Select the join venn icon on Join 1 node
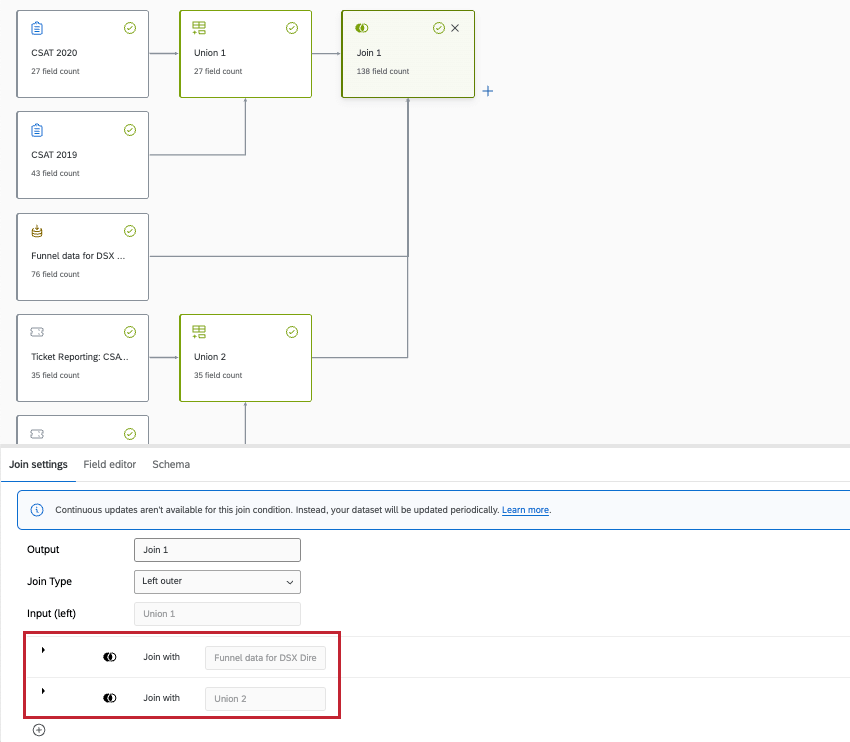850x742 pixels. pos(361,28)
